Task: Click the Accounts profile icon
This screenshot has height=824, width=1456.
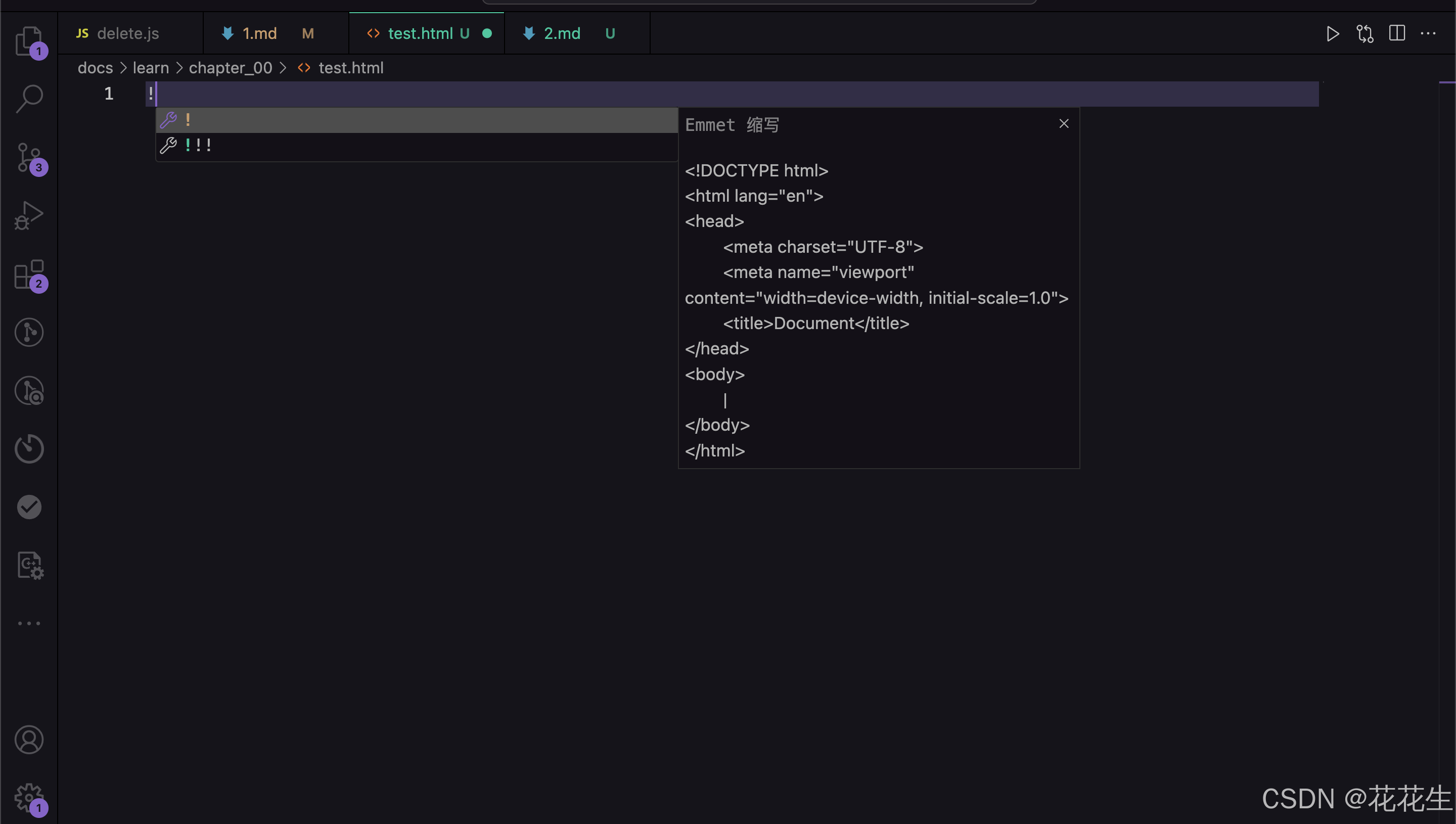Action: (x=28, y=740)
